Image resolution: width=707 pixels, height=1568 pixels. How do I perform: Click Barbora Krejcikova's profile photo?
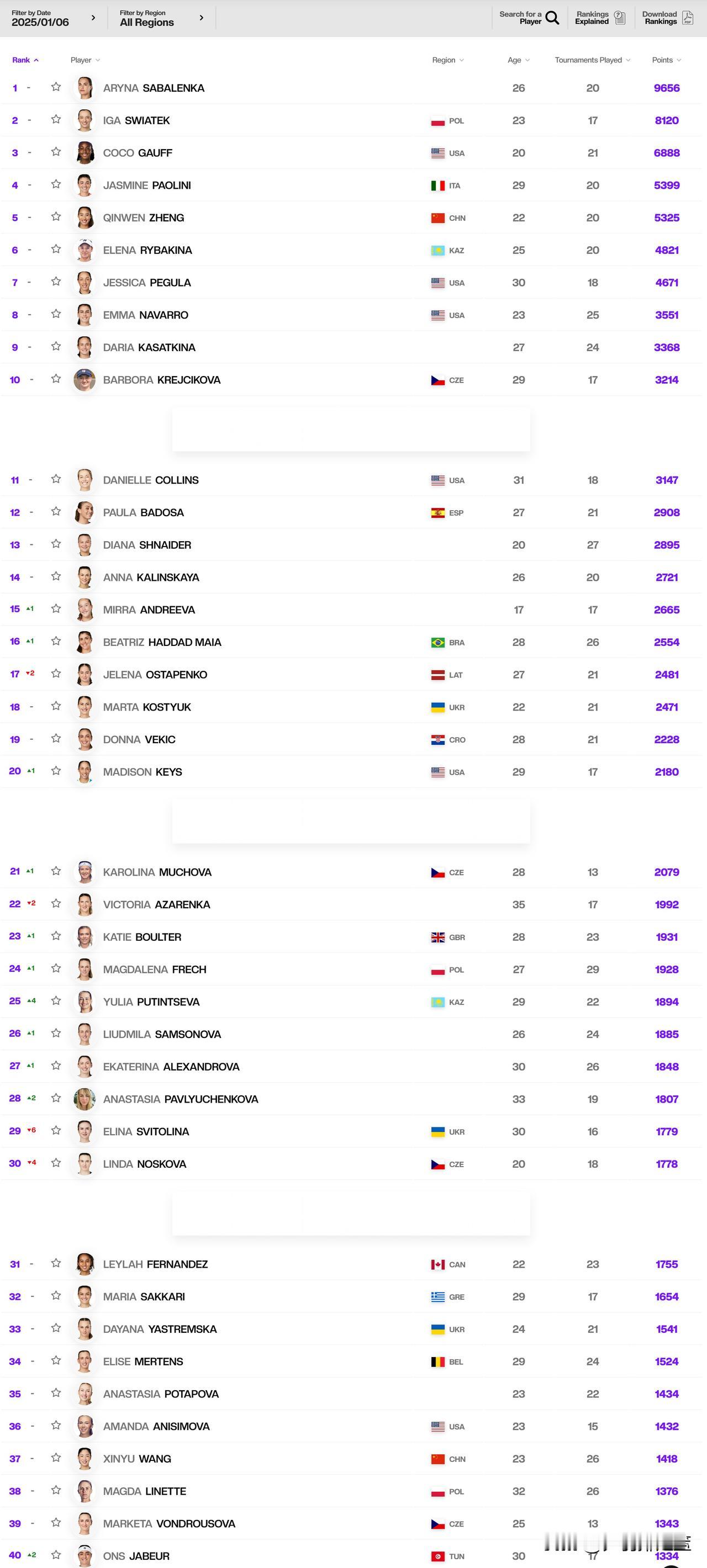click(x=85, y=380)
